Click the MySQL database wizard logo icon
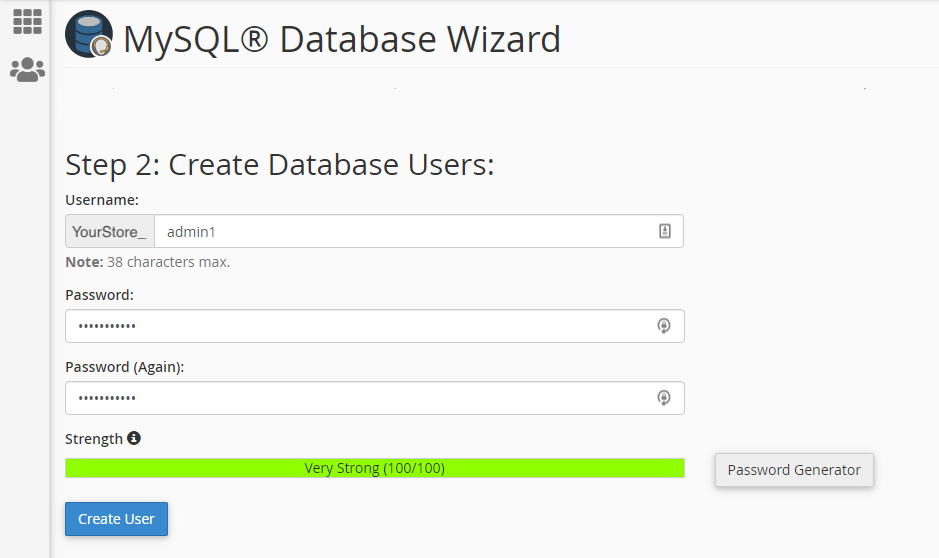 [88, 36]
